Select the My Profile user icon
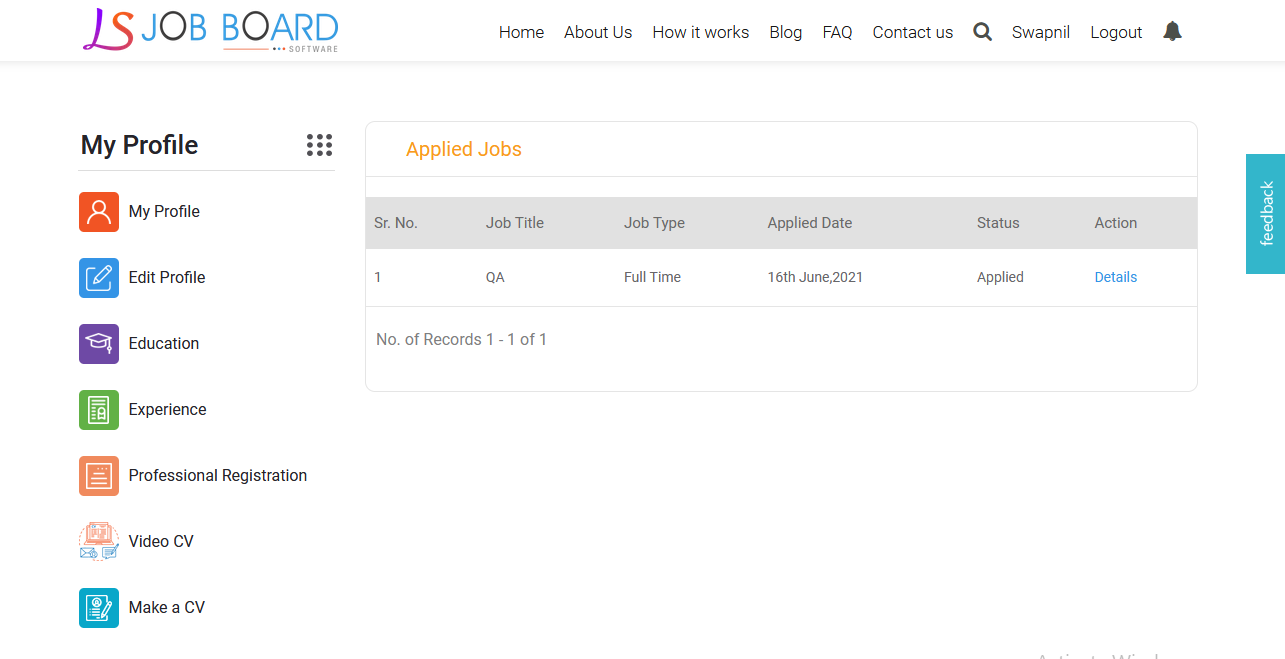Image resolution: width=1285 pixels, height=659 pixels. tap(98, 211)
